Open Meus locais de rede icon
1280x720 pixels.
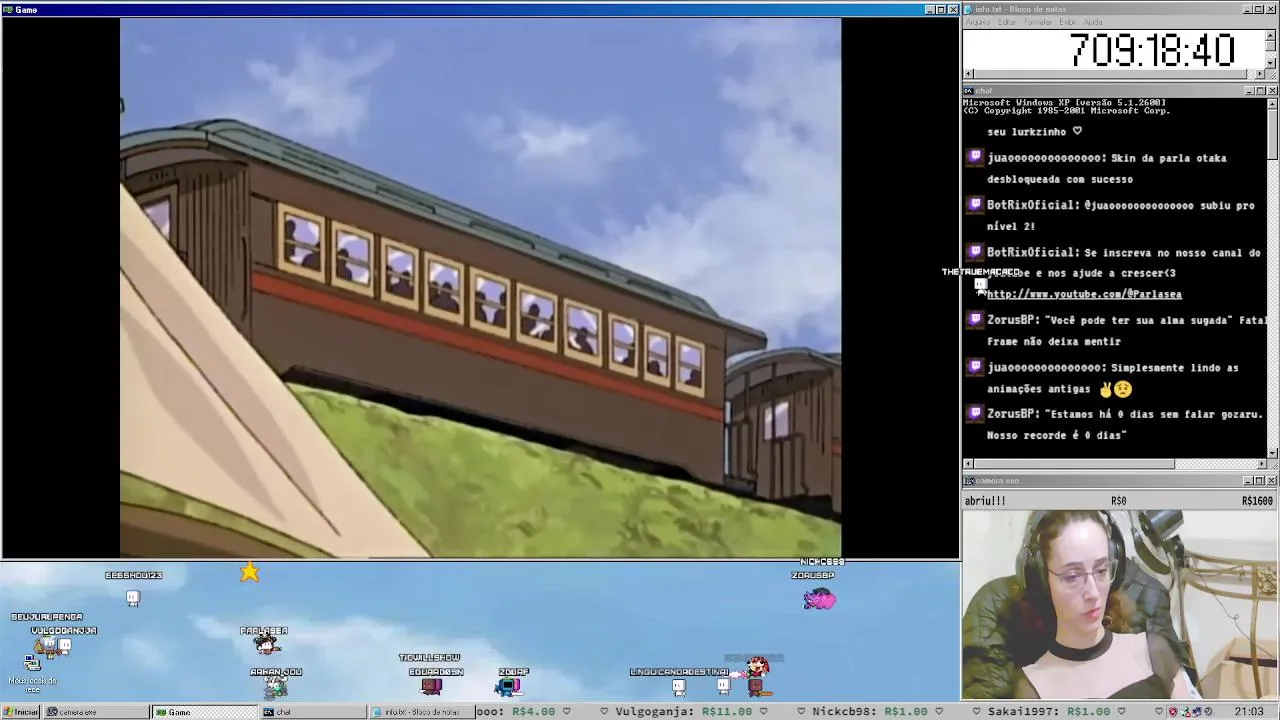(32, 672)
